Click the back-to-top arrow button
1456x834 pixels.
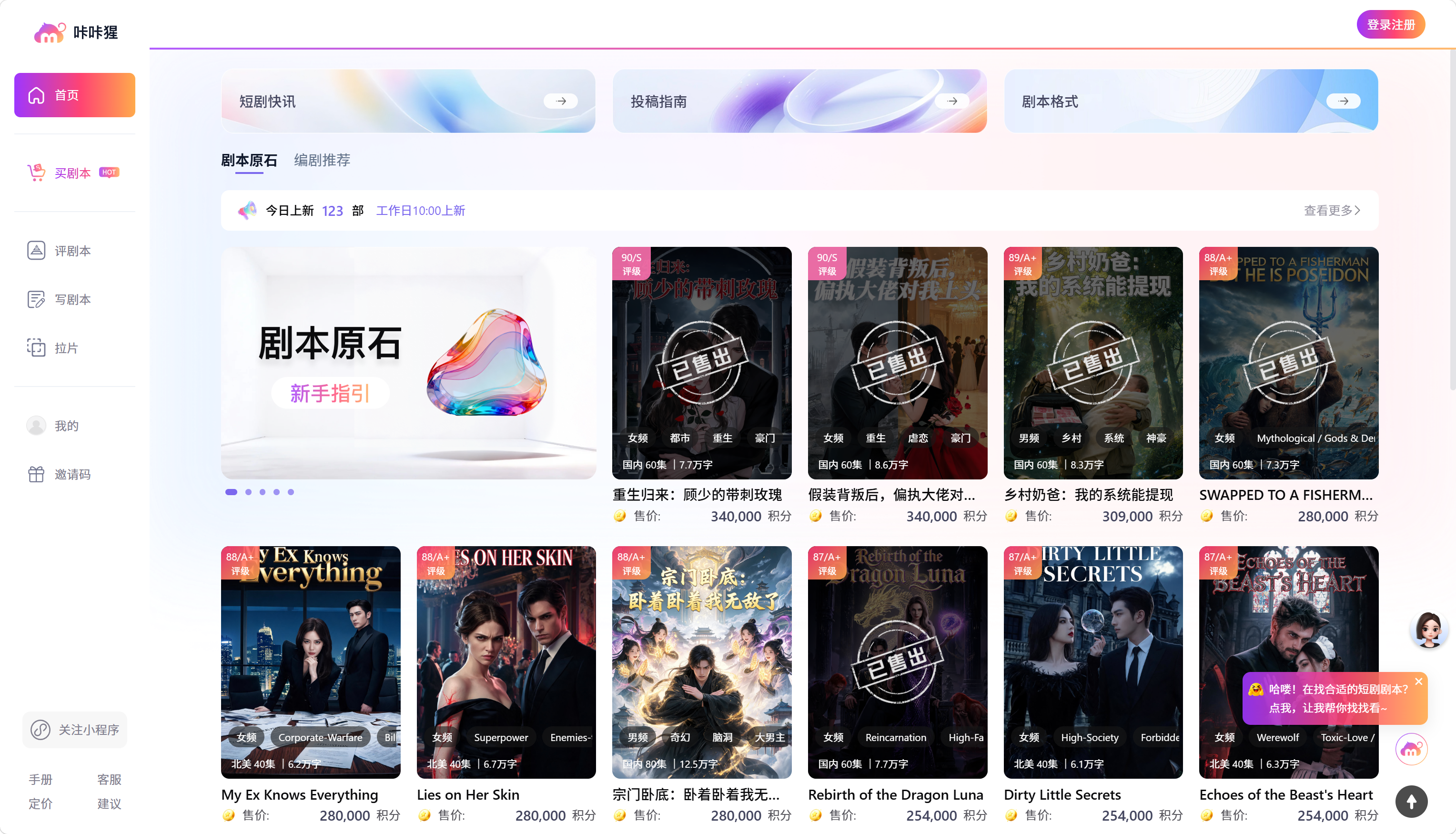(x=1411, y=801)
